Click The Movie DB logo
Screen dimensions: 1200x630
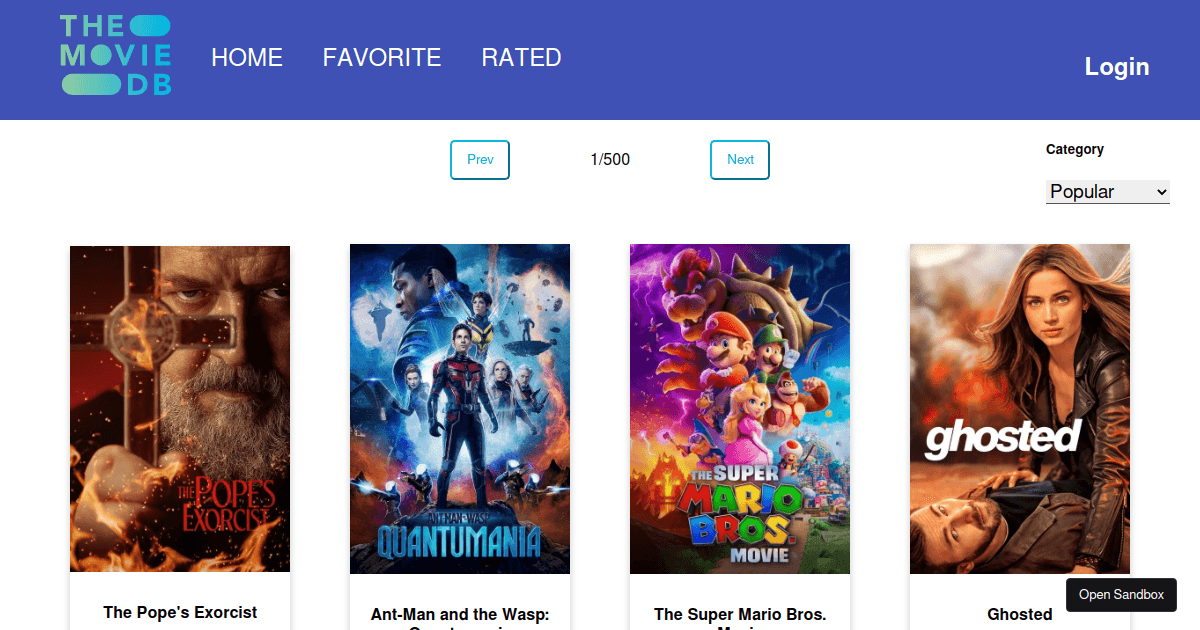tap(116, 56)
